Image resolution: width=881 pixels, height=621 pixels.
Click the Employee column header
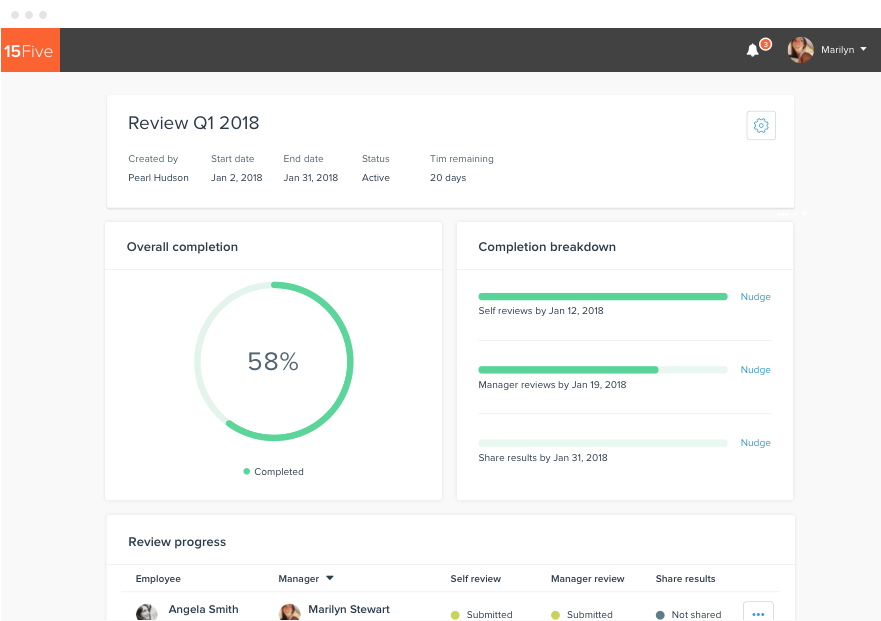pos(158,579)
